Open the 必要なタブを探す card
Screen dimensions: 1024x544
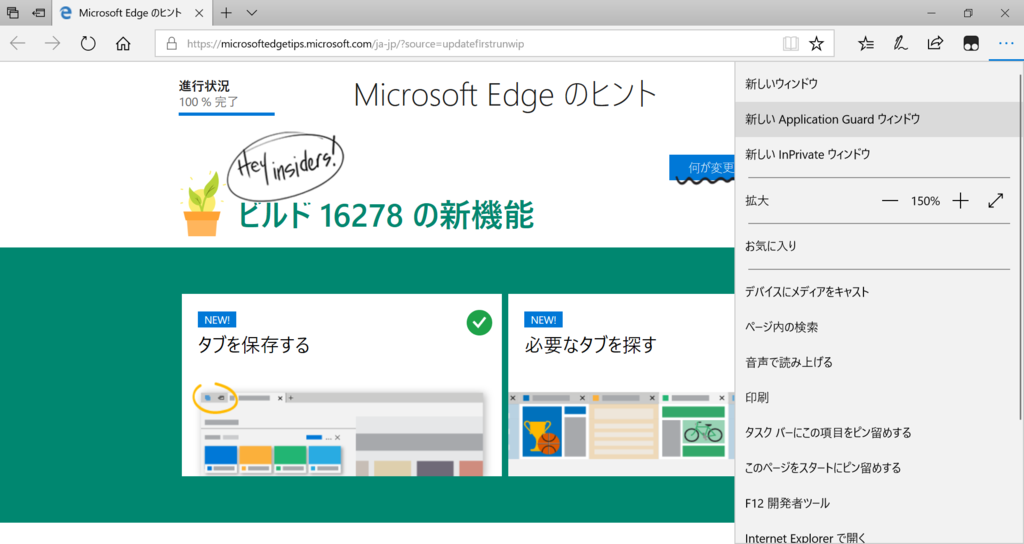click(x=621, y=385)
